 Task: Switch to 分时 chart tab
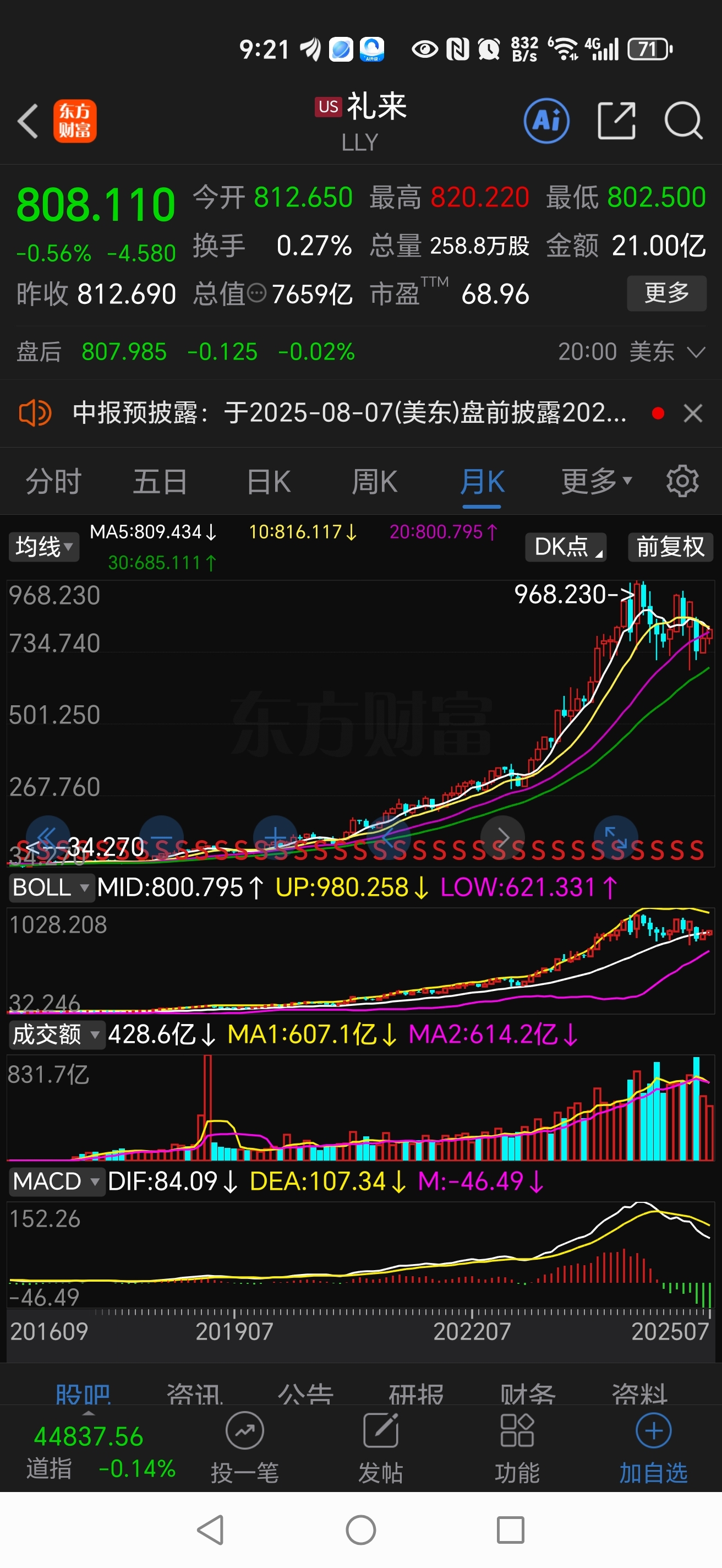[53, 482]
